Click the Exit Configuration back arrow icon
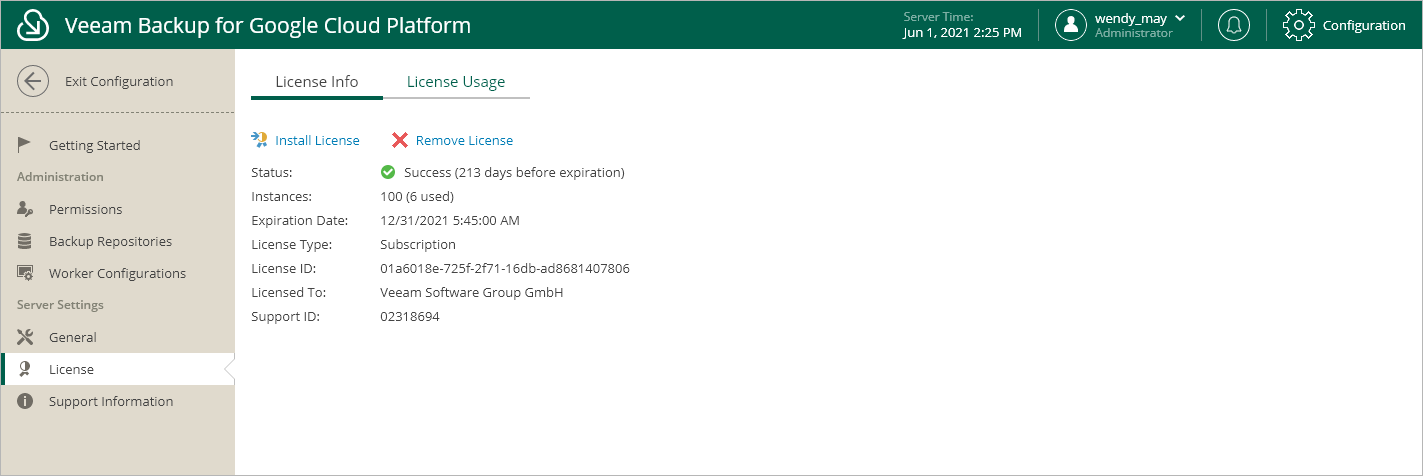Screen dimensions: 1423x476 point(33,81)
